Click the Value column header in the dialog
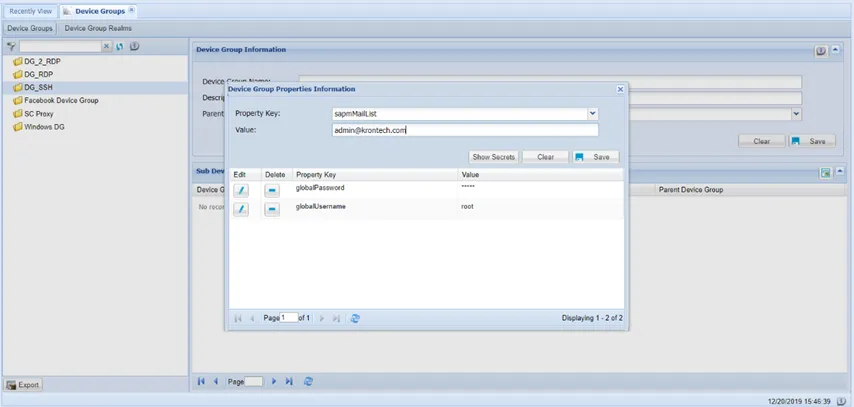Image resolution: width=854 pixels, height=407 pixels. click(540, 175)
